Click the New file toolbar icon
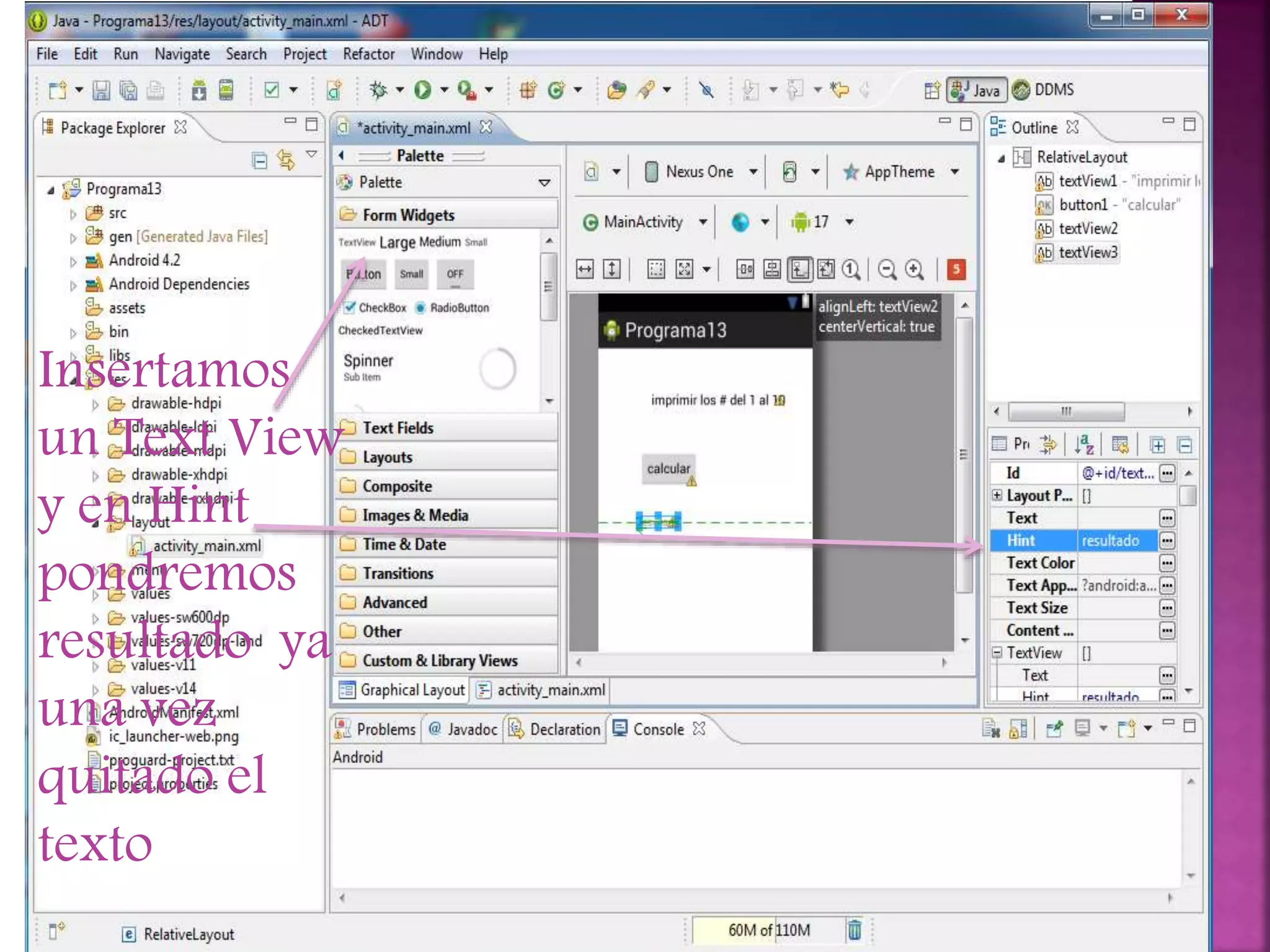Viewport: 1270px width, 952px height. (58, 90)
